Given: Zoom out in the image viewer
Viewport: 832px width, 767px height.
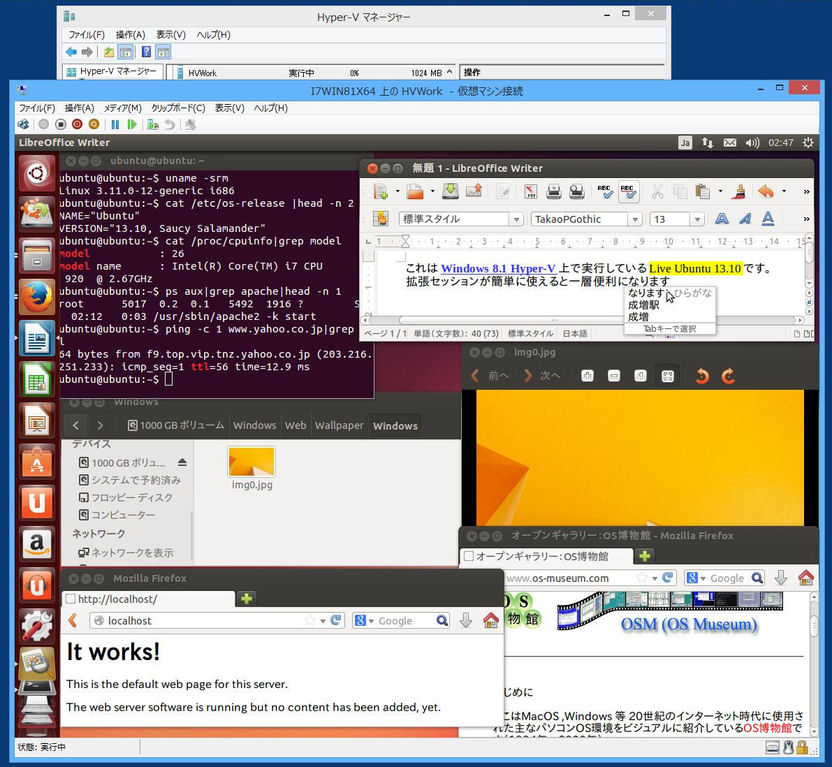Looking at the screenshot, I should 614,376.
